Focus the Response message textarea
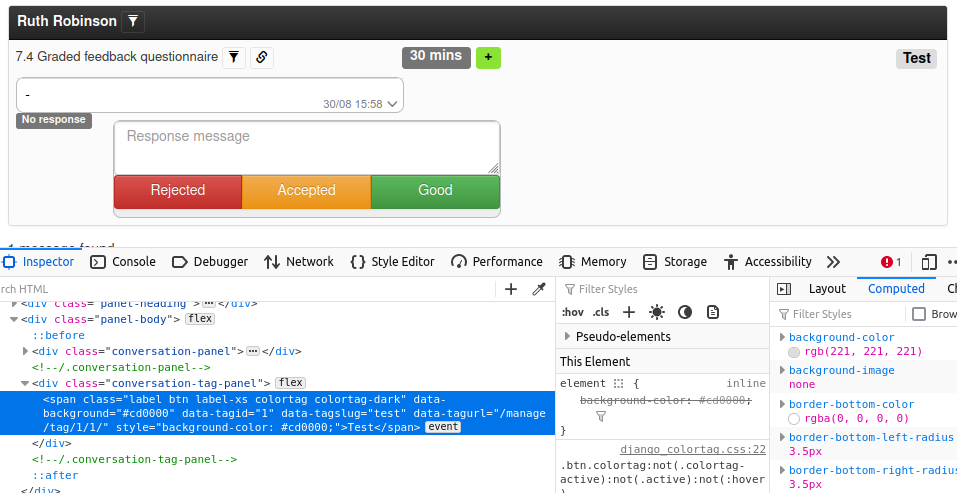 tap(307, 148)
